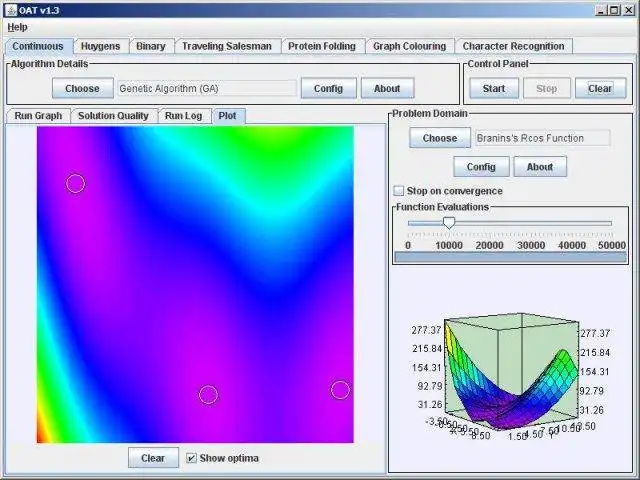
Task: Go to the Protein Folding tab
Action: coord(322,46)
